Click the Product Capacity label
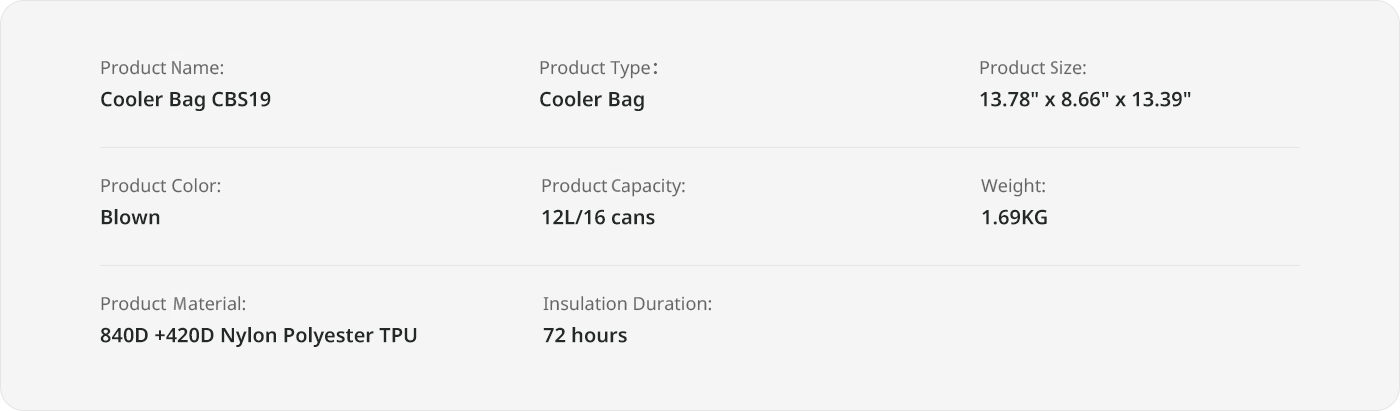The width and height of the screenshot is (1400, 411). [x=613, y=186]
